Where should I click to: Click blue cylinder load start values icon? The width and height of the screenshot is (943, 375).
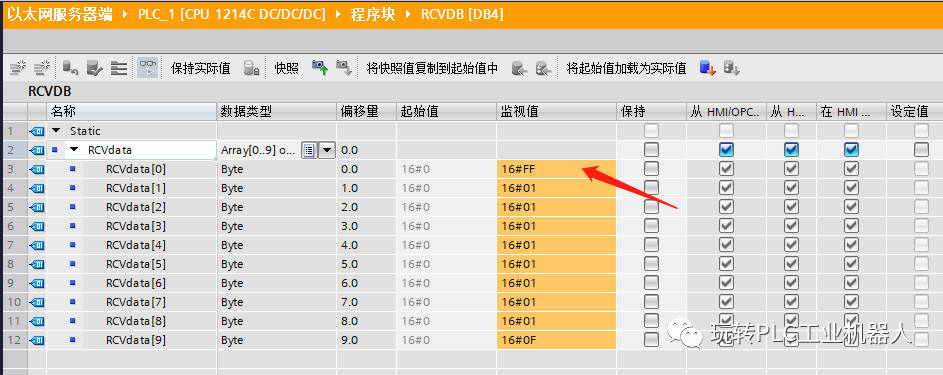point(707,68)
